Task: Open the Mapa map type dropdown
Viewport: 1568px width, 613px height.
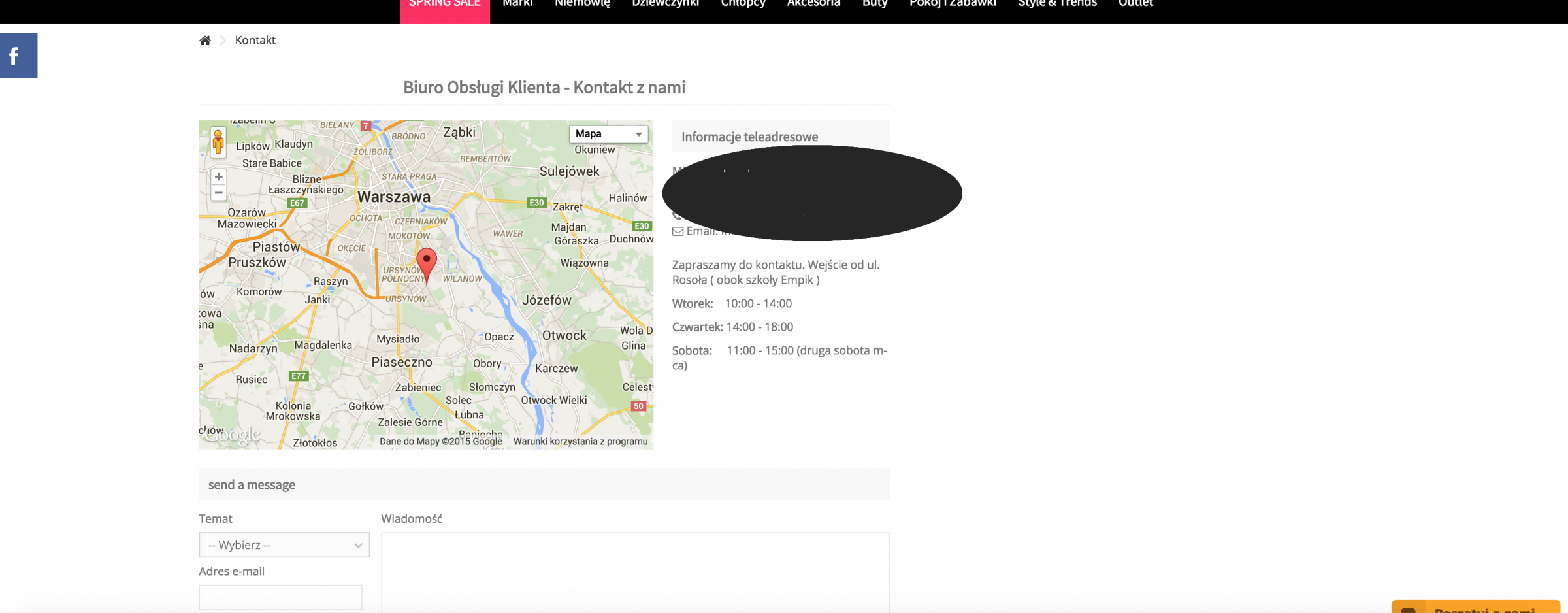Action: [x=608, y=134]
